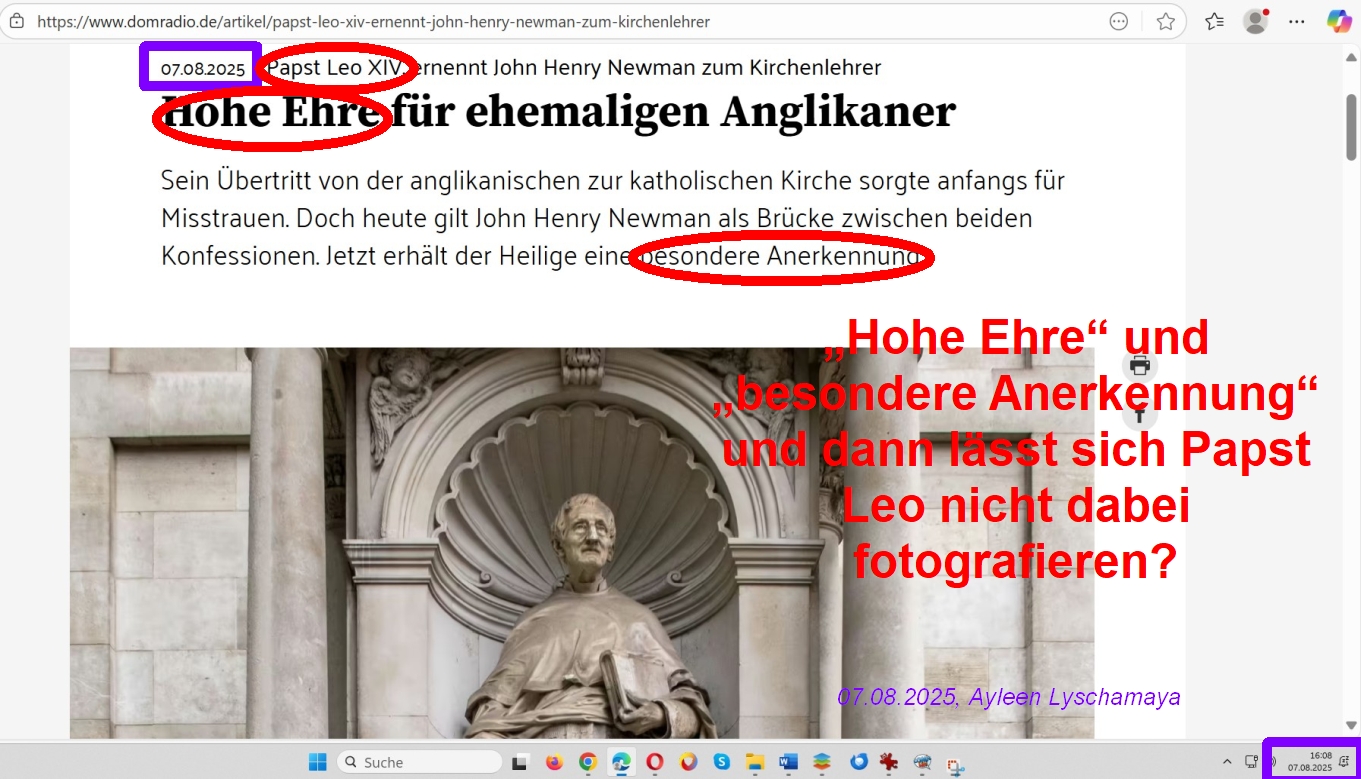Open File Explorer from the taskbar

[755, 762]
